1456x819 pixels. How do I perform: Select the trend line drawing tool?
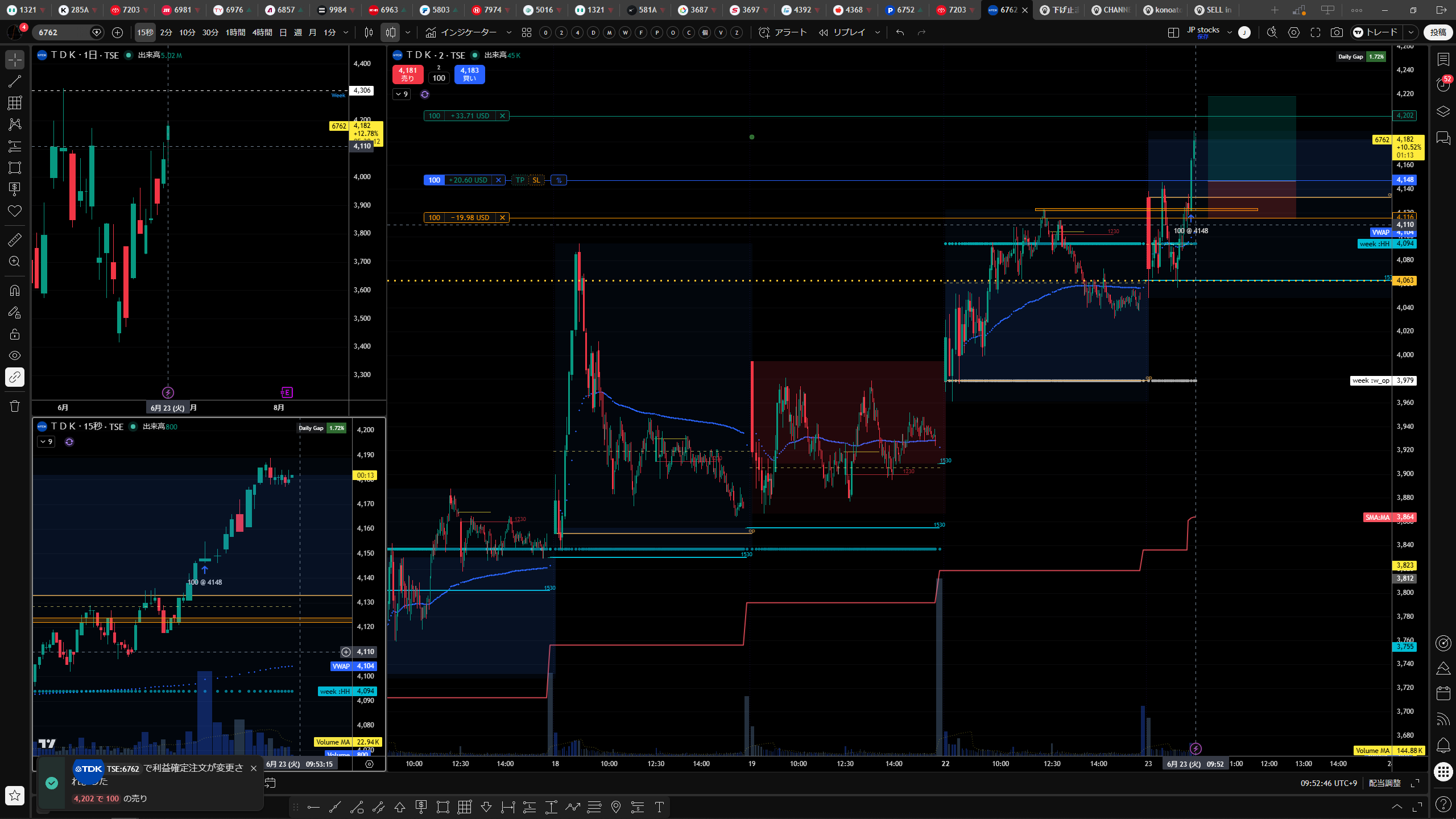tap(15, 81)
